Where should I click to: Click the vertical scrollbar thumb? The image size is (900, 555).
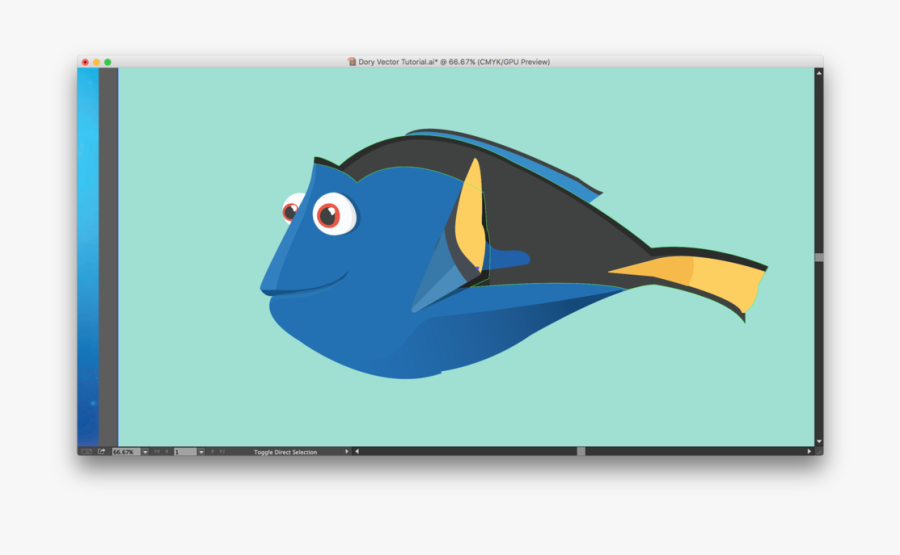coord(819,258)
